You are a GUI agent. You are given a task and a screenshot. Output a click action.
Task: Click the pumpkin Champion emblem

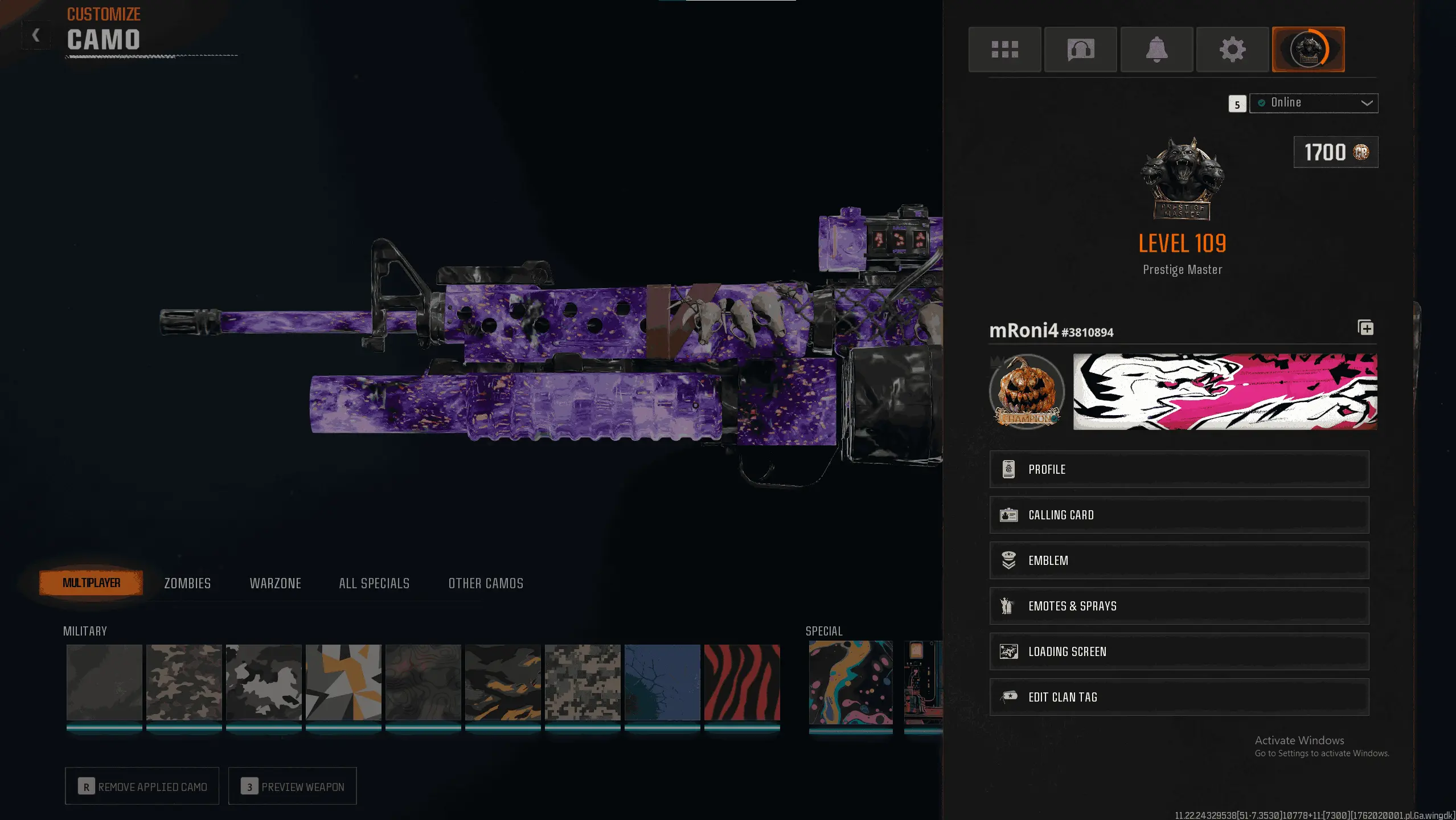(x=1027, y=391)
